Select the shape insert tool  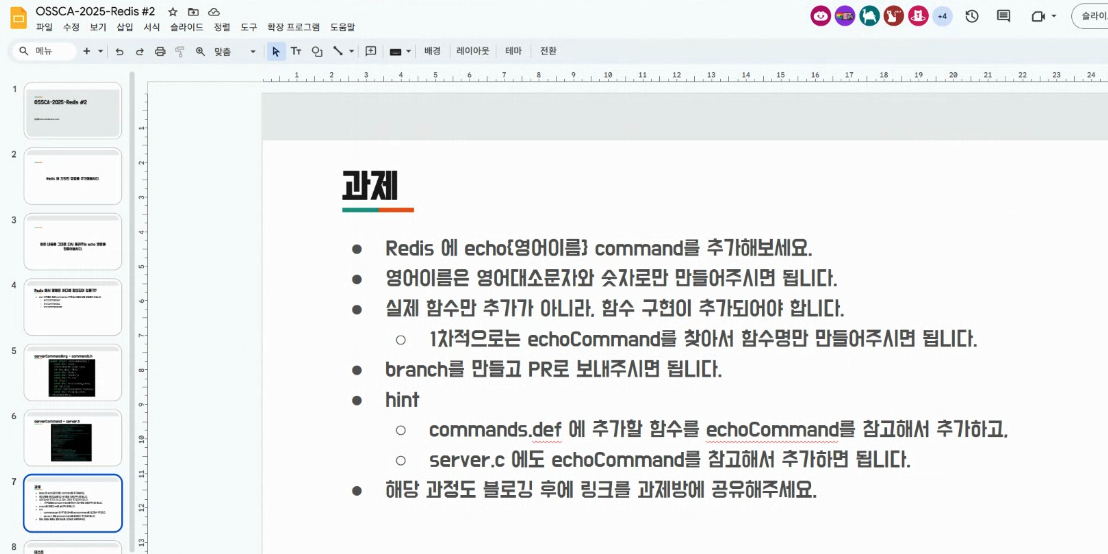317,51
